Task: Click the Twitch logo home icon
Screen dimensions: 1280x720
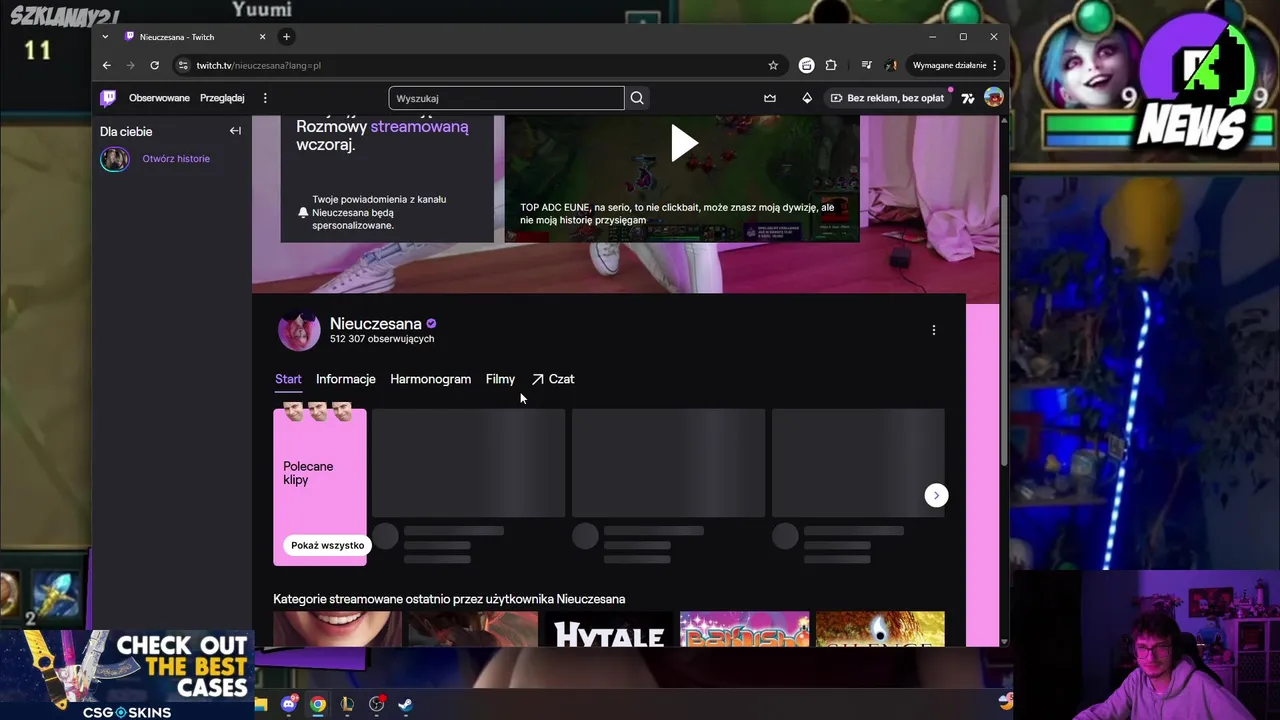Action: click(108, 98)
